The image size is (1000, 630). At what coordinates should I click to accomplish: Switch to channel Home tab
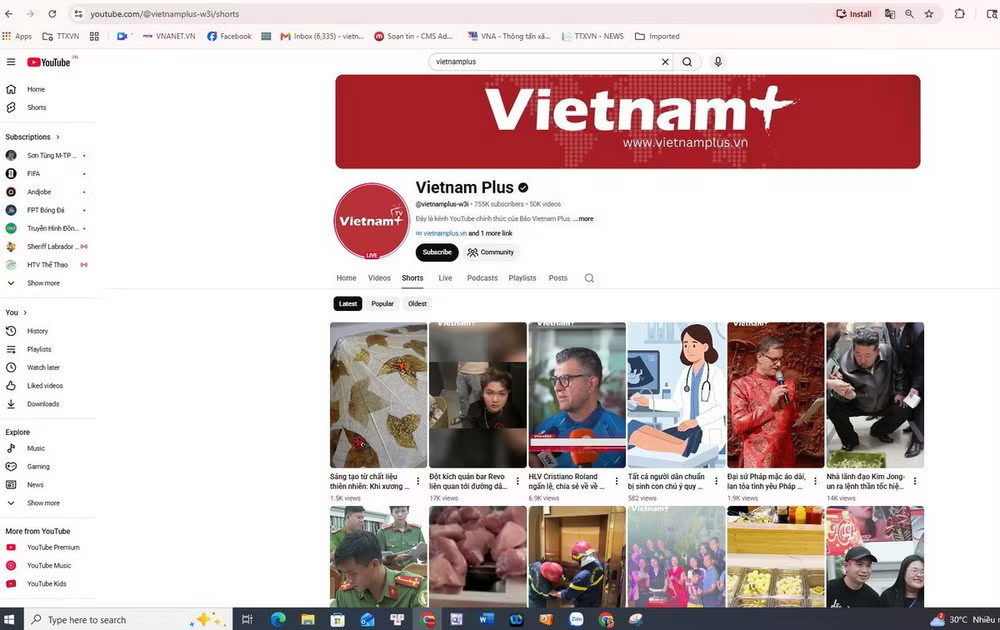pos(346,278)
